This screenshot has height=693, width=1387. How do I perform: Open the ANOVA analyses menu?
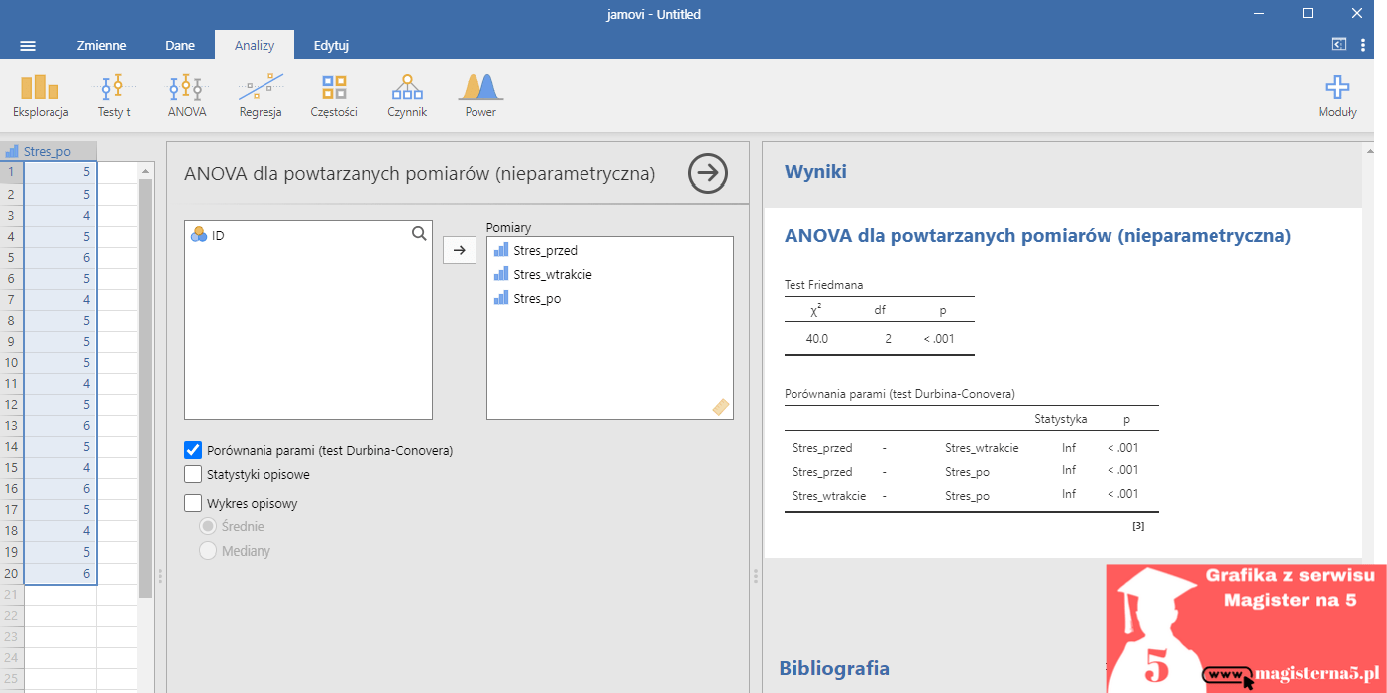pos(187,96)
